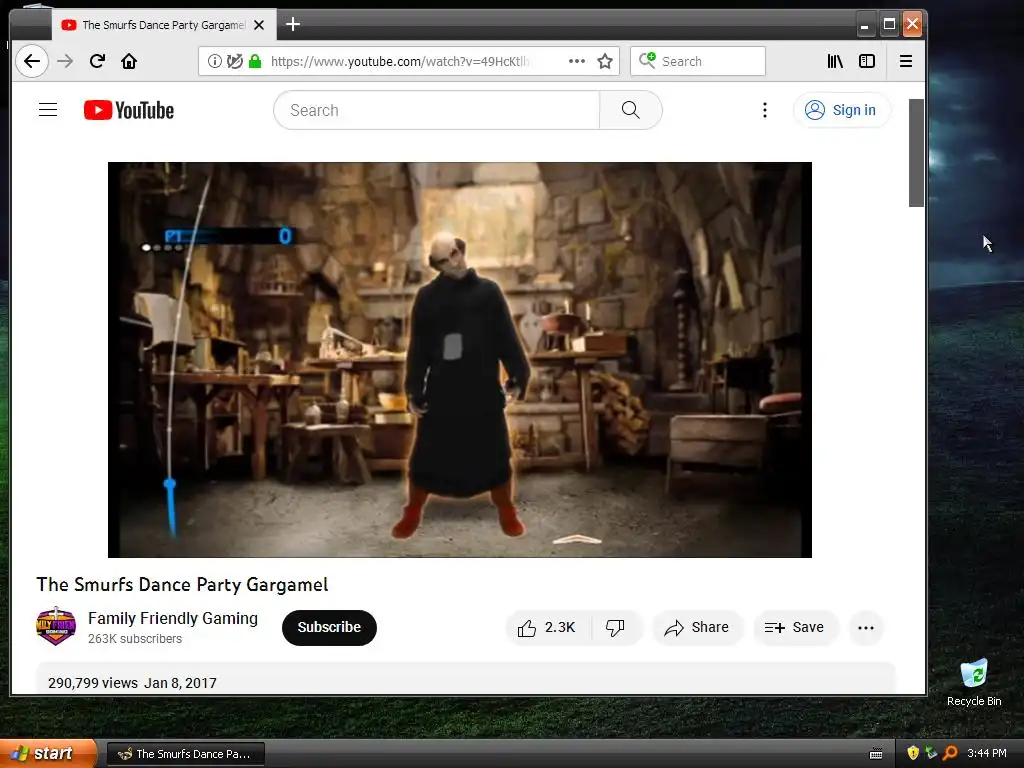Viewport: 1024px width, 768px height.
Task: Click the page vertical scrollbar thumb
Action: [916, 153]
